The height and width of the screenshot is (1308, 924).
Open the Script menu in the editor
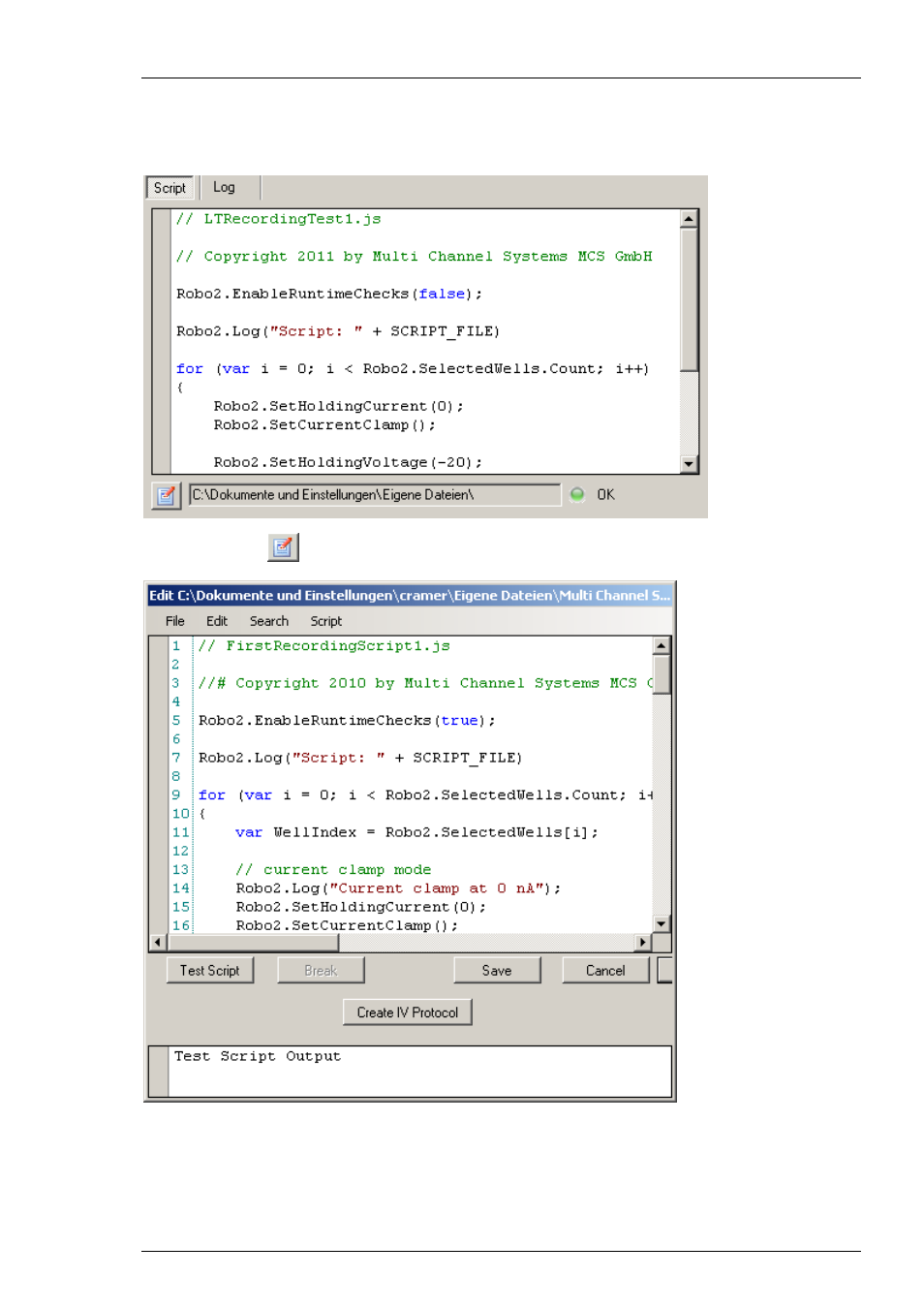tap(326, 621)
